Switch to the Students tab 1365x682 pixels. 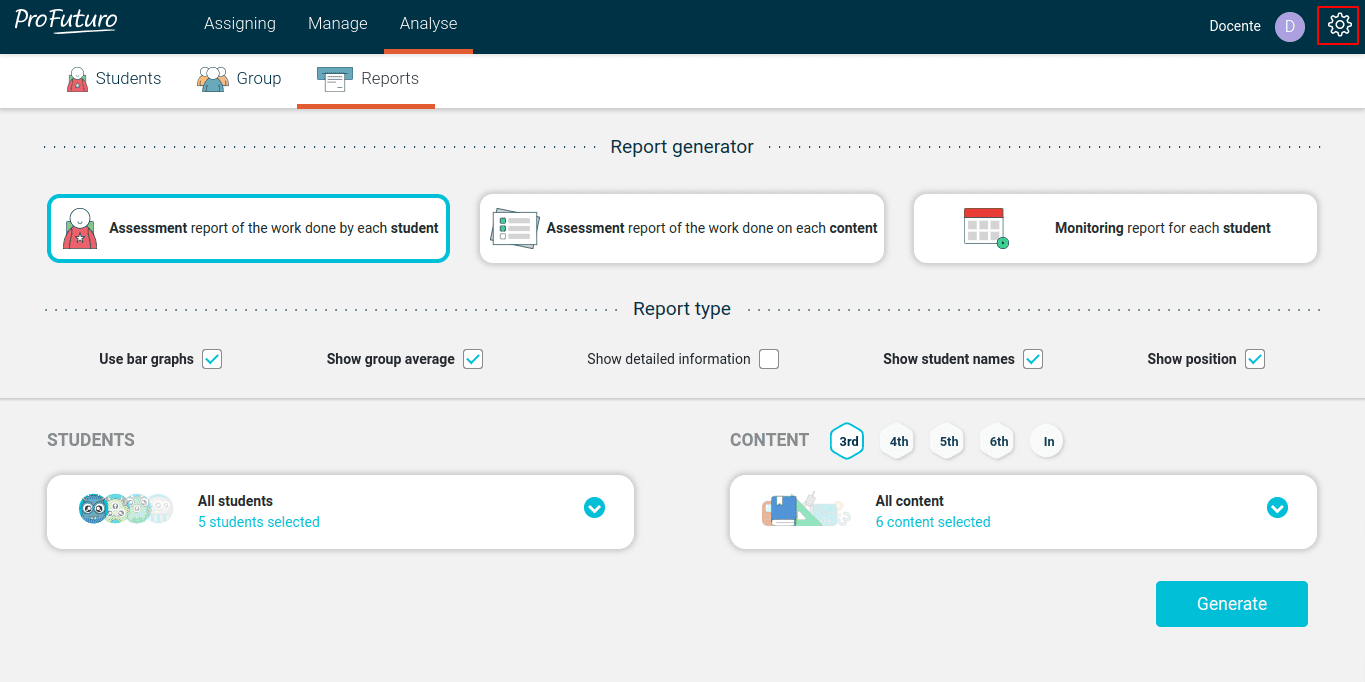(x=113, y=79)
